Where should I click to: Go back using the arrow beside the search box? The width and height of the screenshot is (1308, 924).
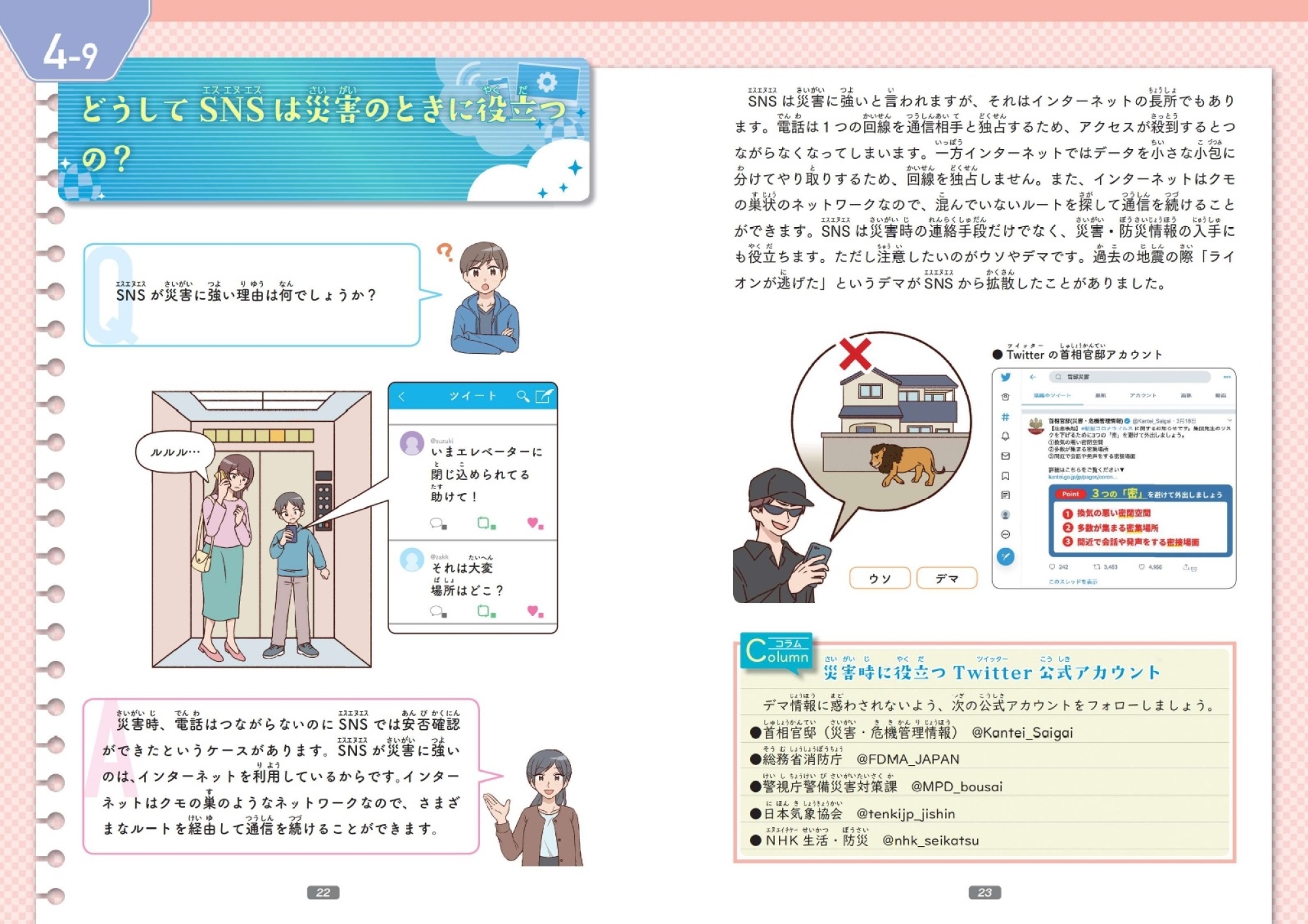click(1033, 377)
